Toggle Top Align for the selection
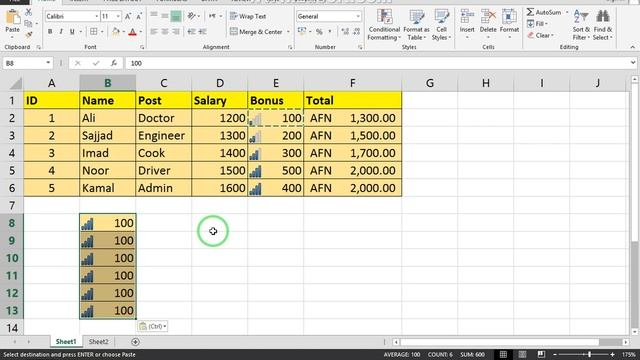 [x=154, y=16]
